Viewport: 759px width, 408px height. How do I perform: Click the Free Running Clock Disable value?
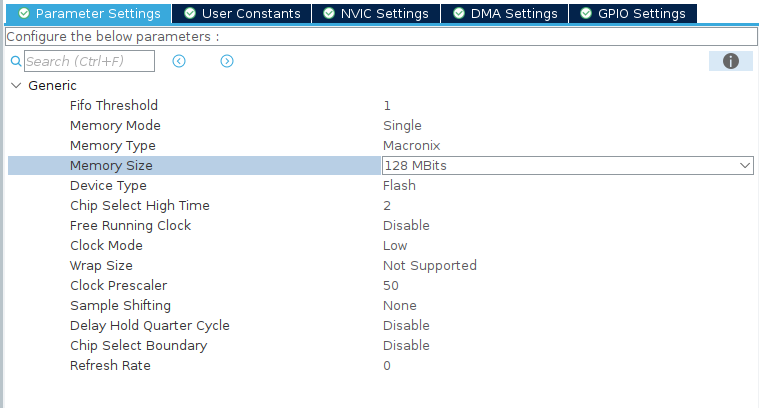(x=406, y=225)
